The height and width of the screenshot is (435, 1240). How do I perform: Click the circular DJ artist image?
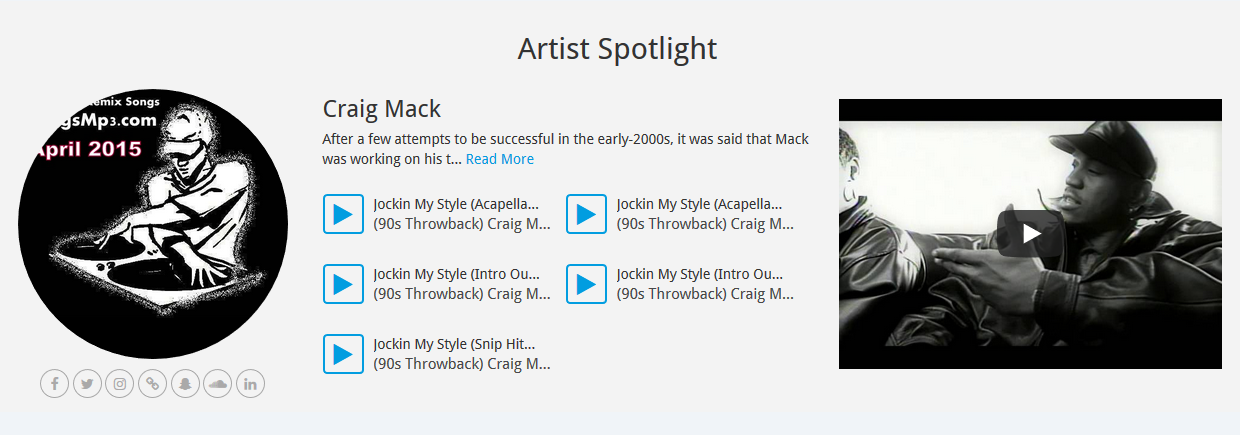[x=153, y=224]
